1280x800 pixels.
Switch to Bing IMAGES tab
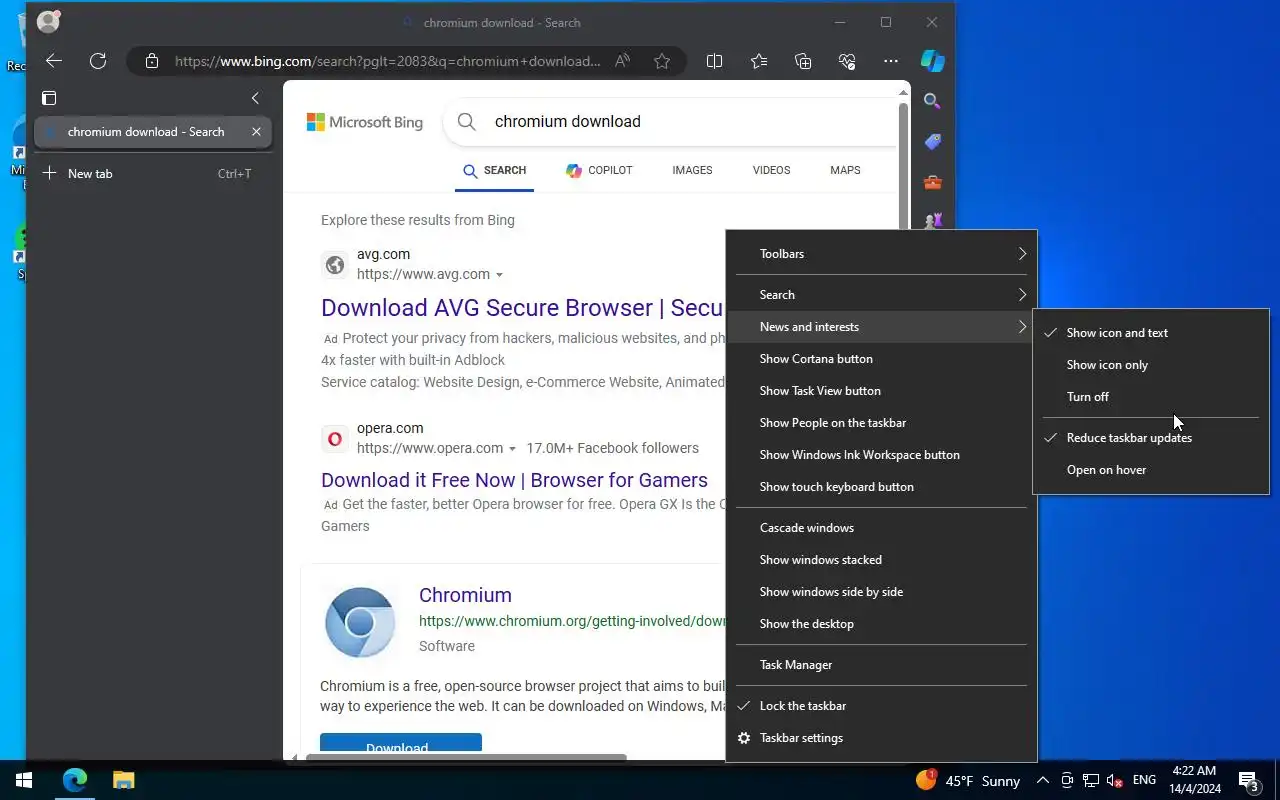pyautogui.click(x=692, y=171)
